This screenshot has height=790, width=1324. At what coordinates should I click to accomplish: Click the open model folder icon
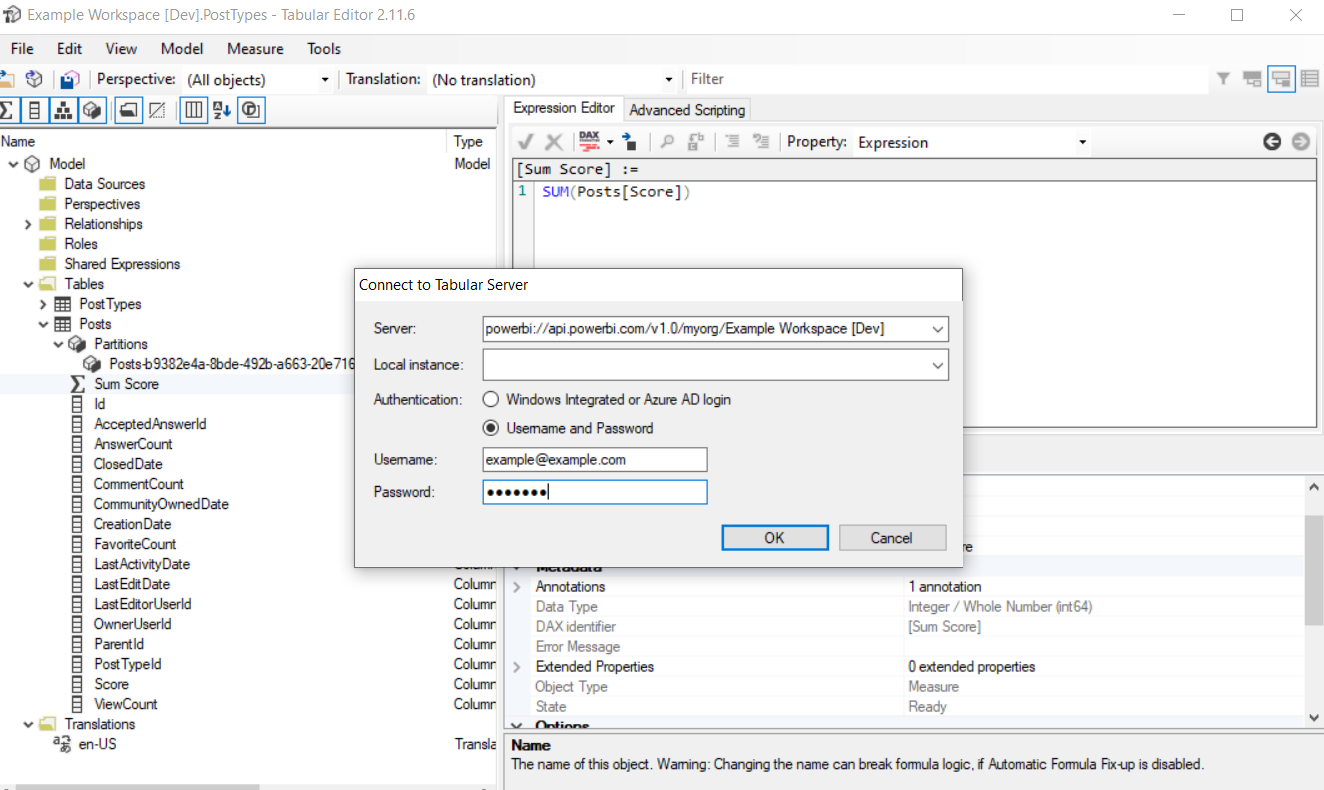(6, 79)
